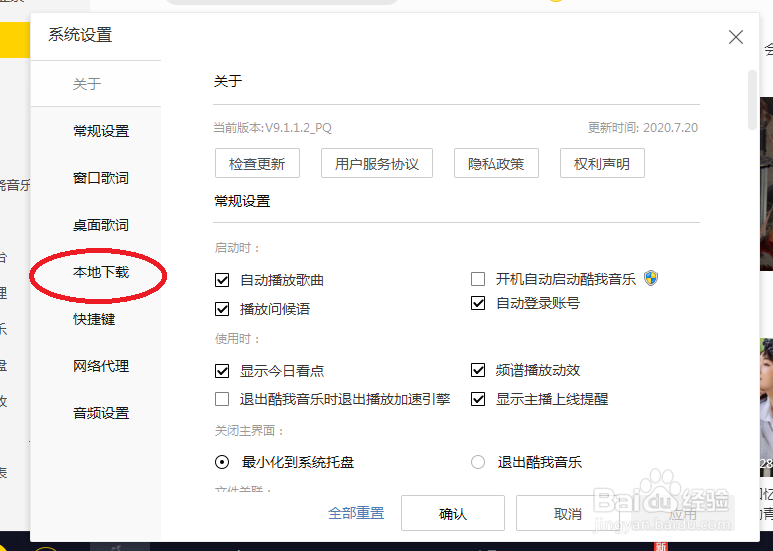Open the 快捷键 settings section
Screen dimensions: 773x551
[94, 319]
